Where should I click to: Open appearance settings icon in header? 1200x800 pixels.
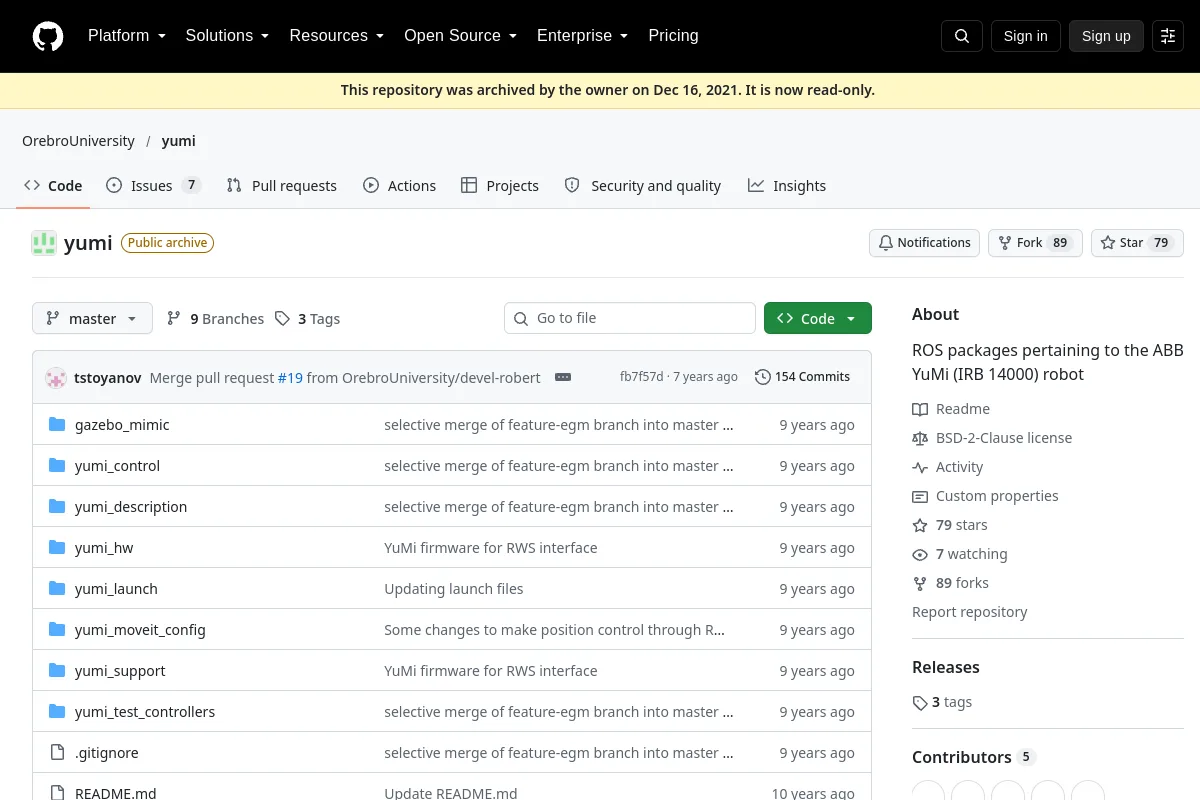coord(1168,36)
